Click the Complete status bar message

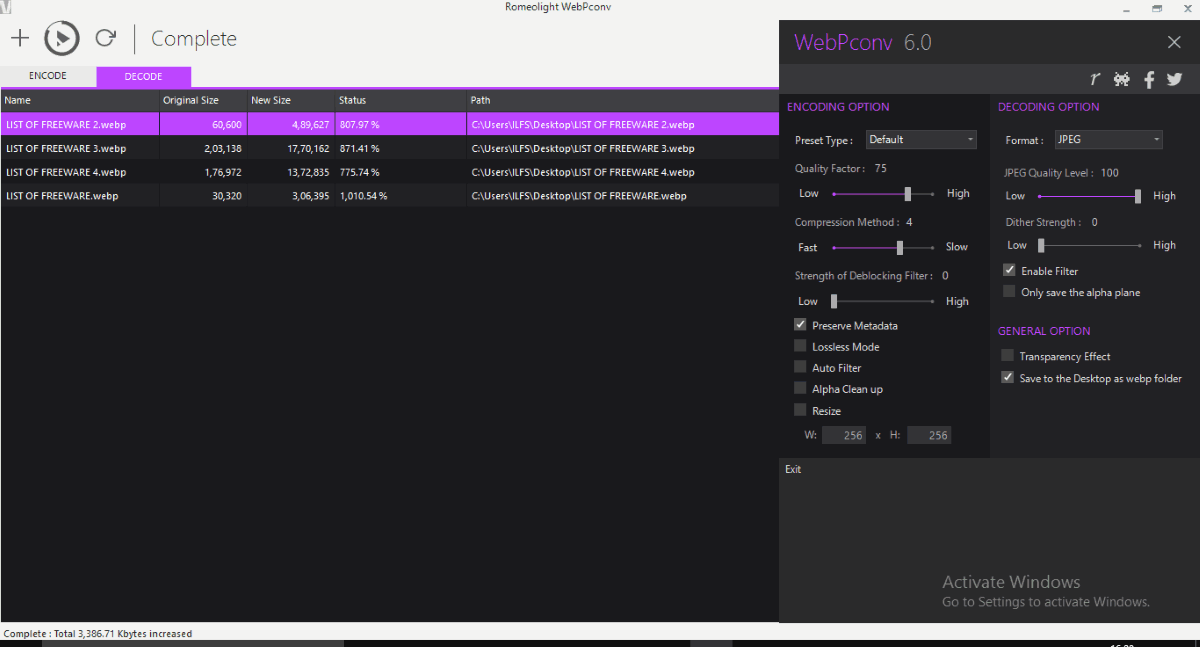(x=98, y=633)
